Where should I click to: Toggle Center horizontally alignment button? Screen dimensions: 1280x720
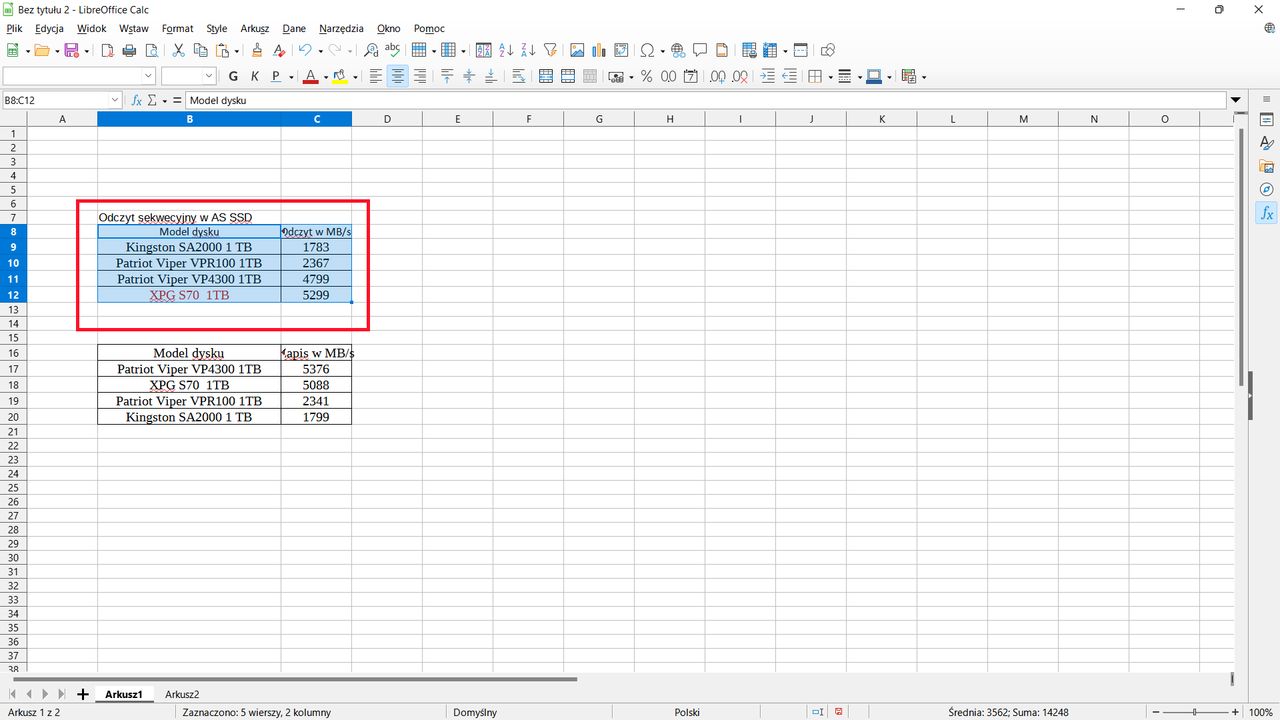(x=398, y=76)
